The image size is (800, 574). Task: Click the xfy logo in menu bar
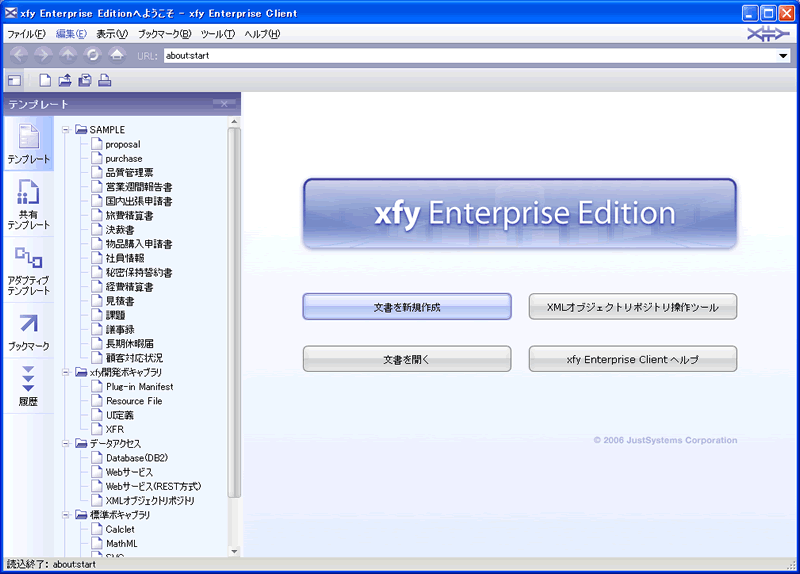click(x=768, y=34)
